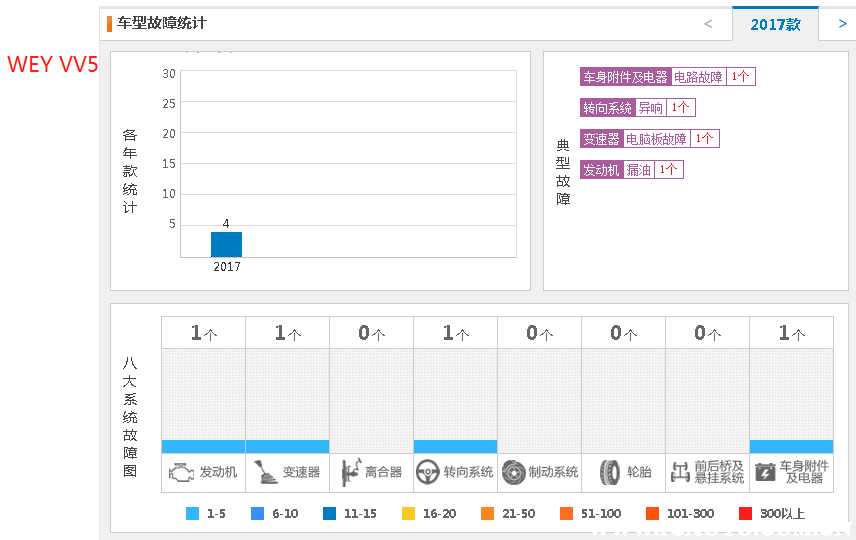Screen dimensions: 856x540
Task: Click the brake disc (制动系统) icon
Action: click(514, 472)
